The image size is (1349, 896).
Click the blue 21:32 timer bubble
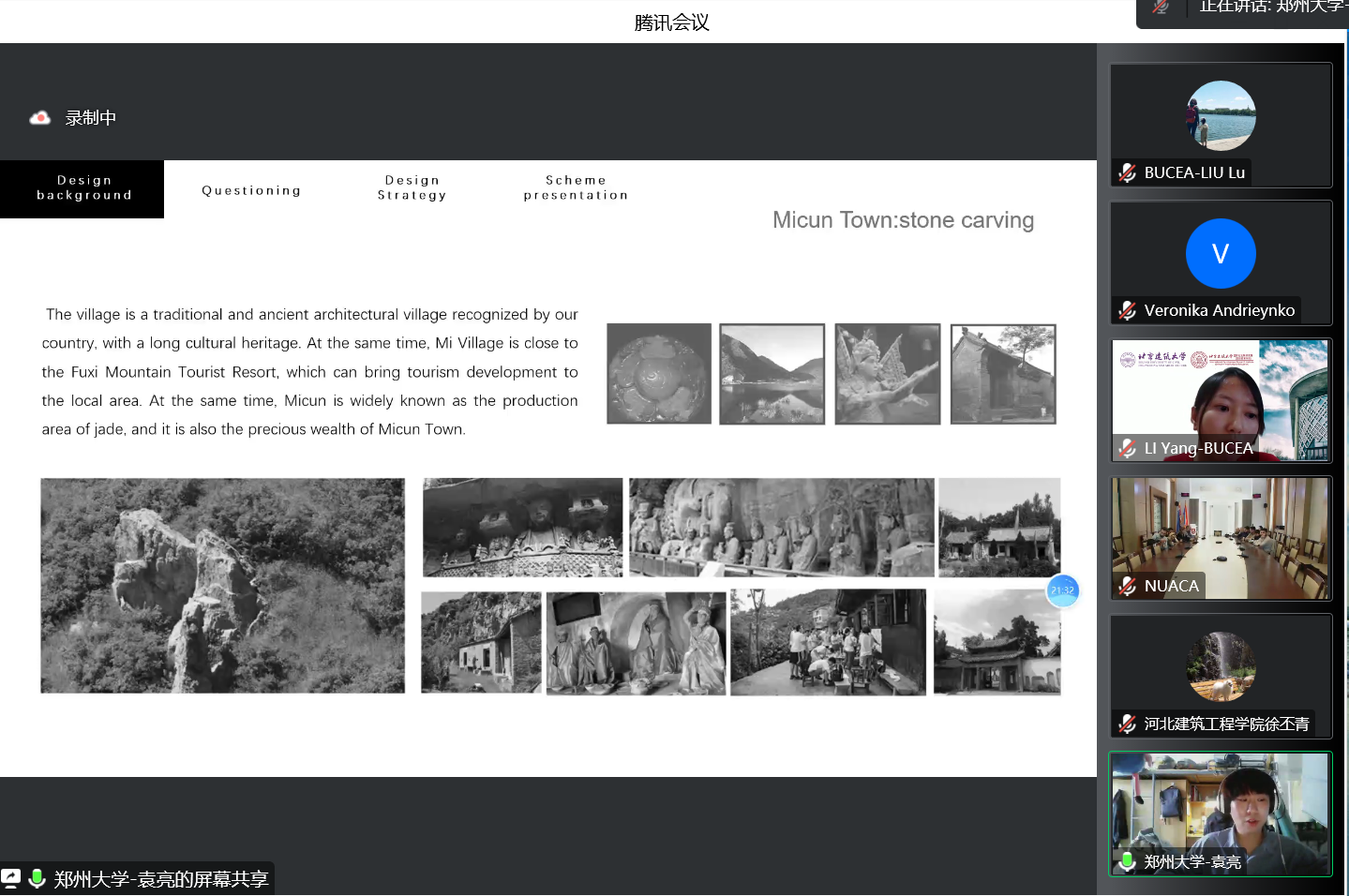[1062, 590]
